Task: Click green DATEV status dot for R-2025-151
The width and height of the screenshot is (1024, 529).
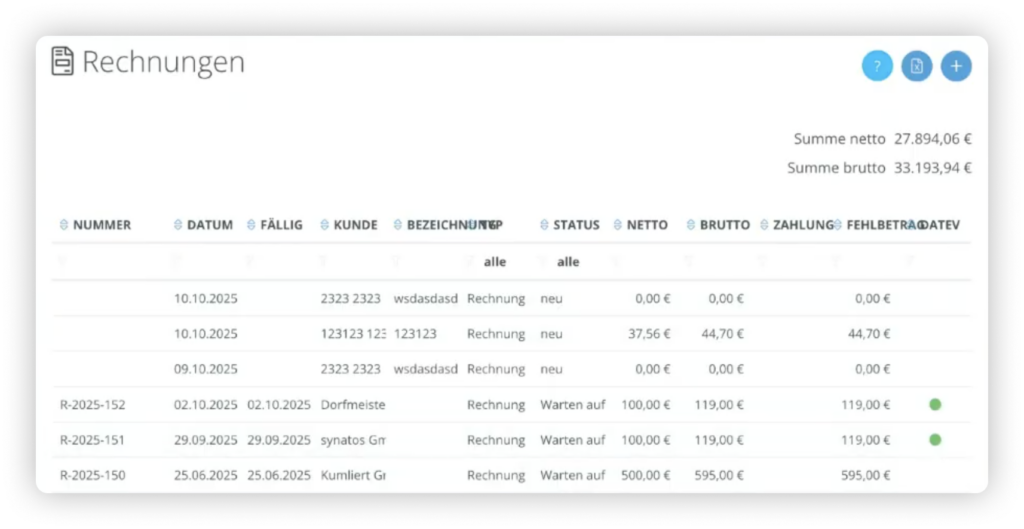Action: (935, 439)
